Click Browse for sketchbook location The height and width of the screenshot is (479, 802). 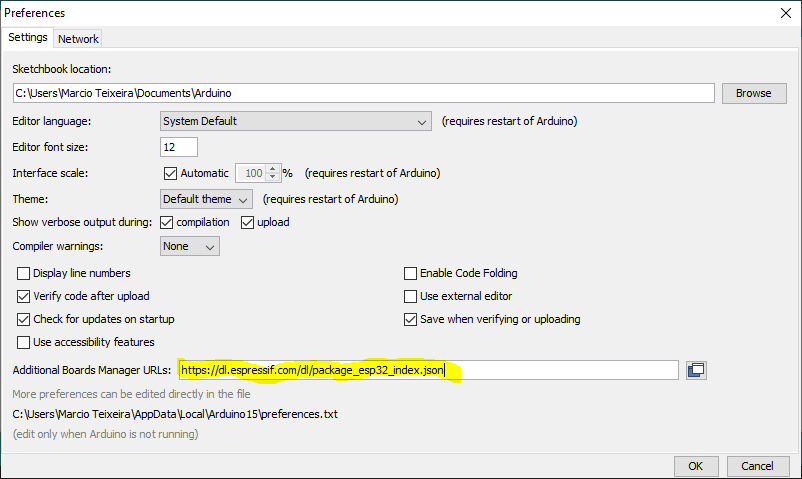coord(753,93)
